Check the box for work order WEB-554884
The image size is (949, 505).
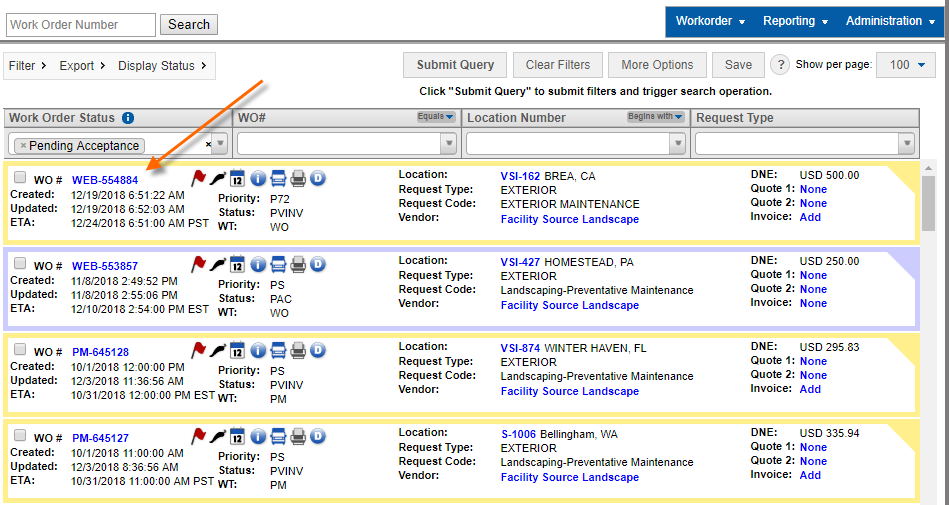20,178
